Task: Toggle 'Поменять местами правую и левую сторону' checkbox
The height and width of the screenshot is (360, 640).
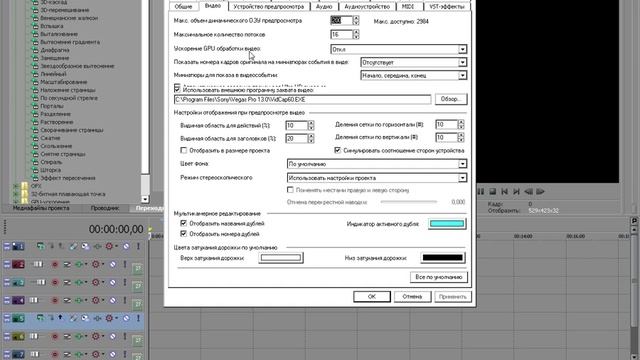Action: (290, 190)
